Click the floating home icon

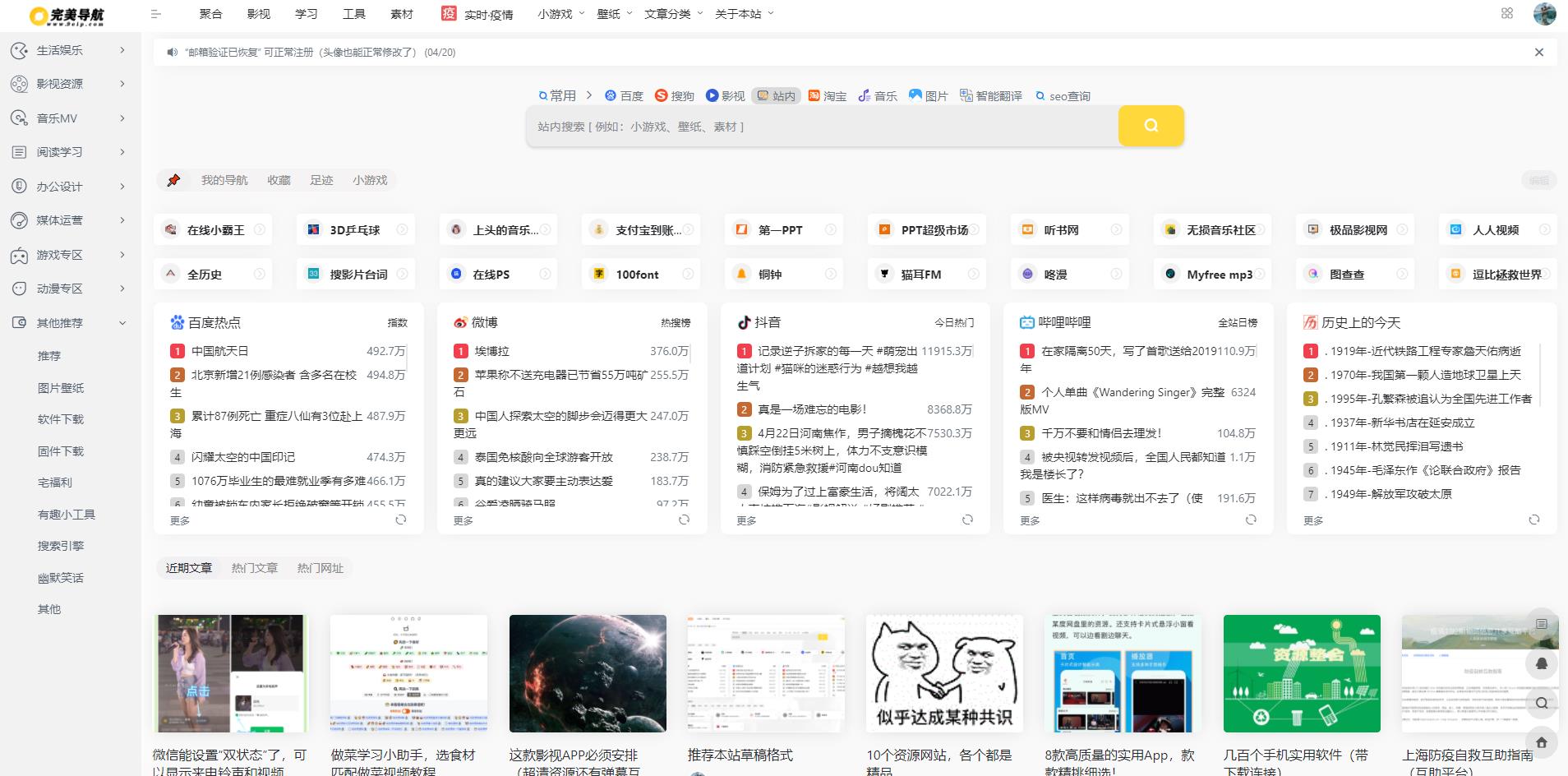pos(1542,742)
